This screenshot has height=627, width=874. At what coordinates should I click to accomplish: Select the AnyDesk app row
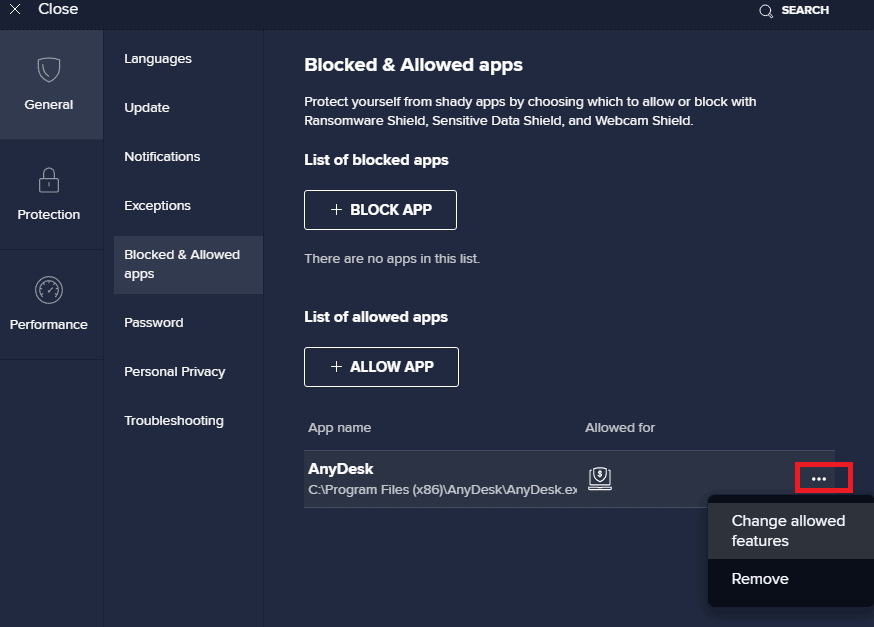coord(440,479)
